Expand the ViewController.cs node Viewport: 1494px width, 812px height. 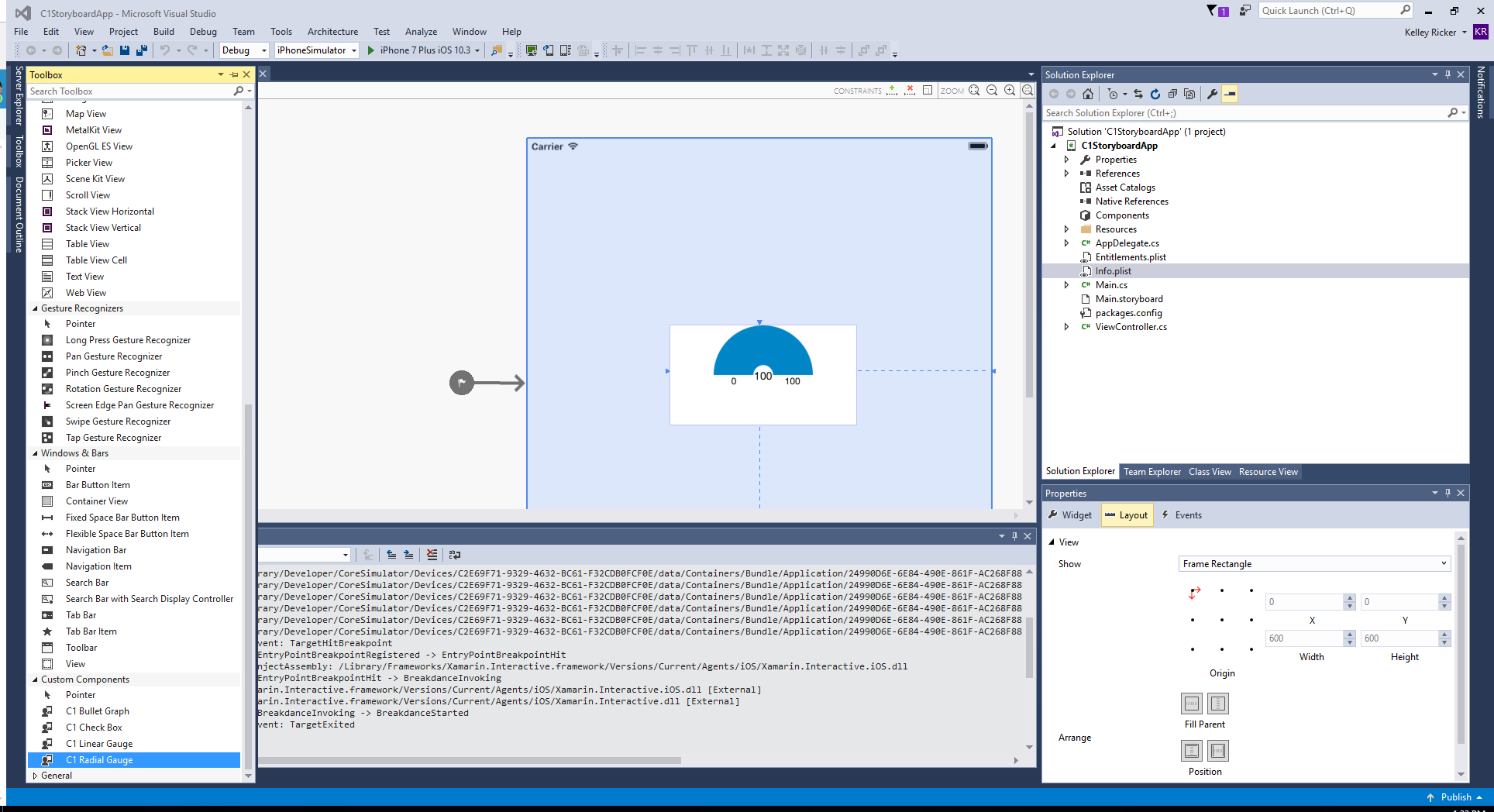pyautogui.click(x=1066, y=327)
